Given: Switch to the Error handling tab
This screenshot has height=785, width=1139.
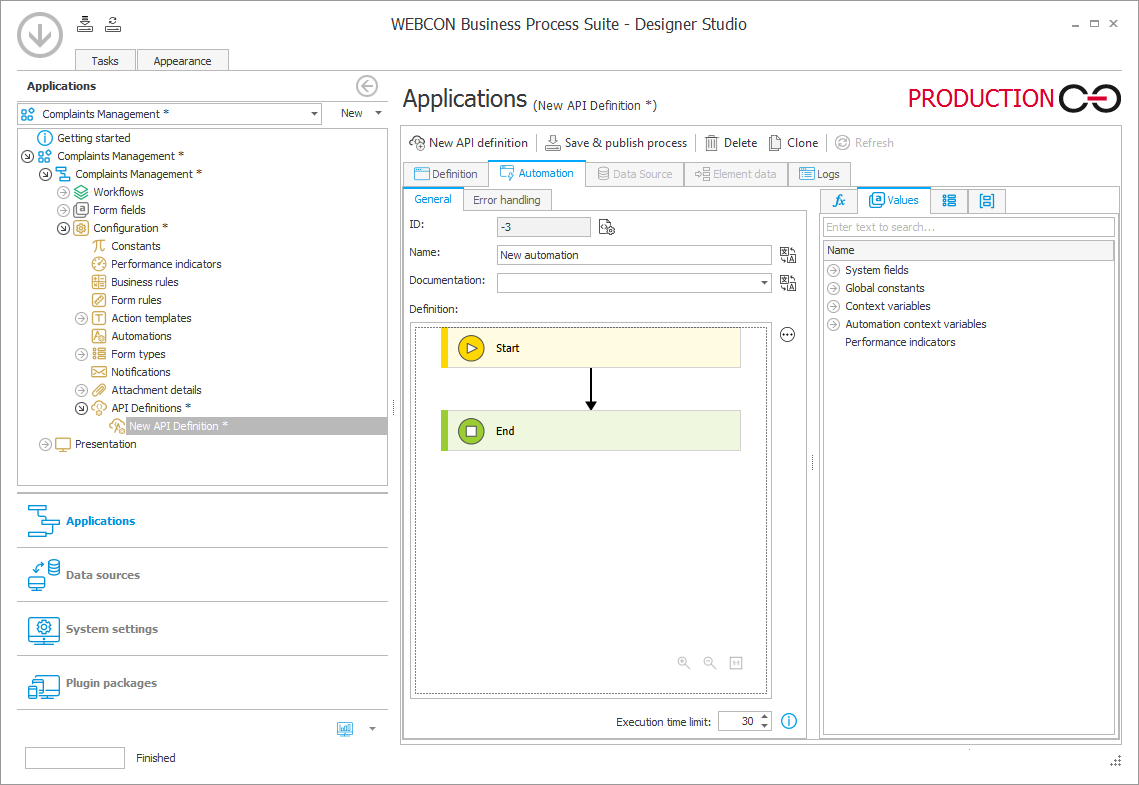Looking at the screenshot, I should [507, 200].
